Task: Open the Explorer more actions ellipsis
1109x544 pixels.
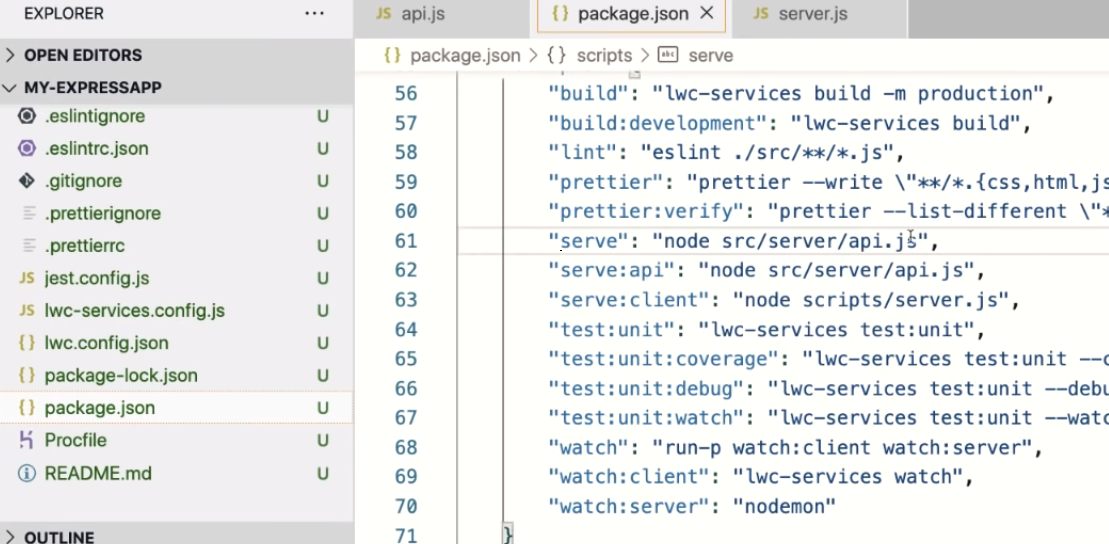Action: [314, 14]
